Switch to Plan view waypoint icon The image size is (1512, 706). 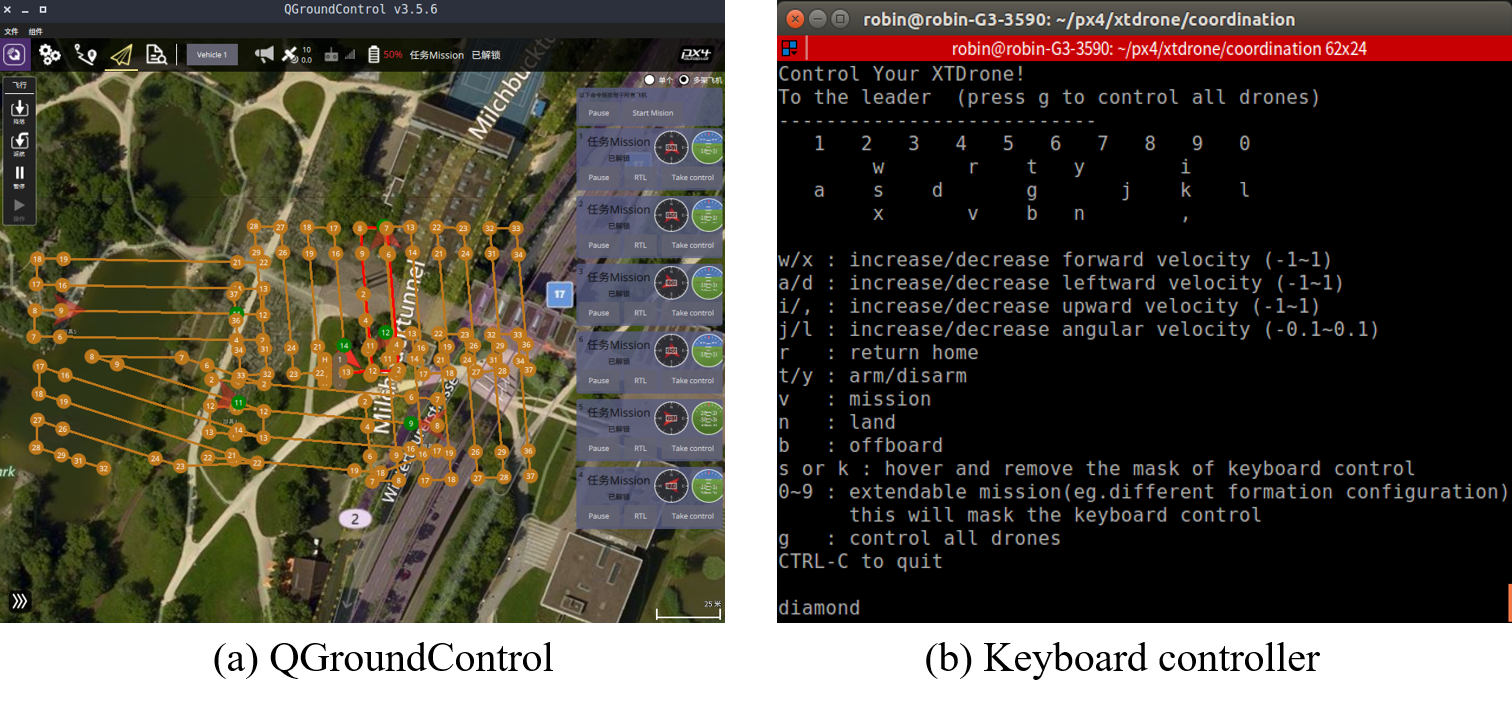pyautogui.click(x=86, y=55)
